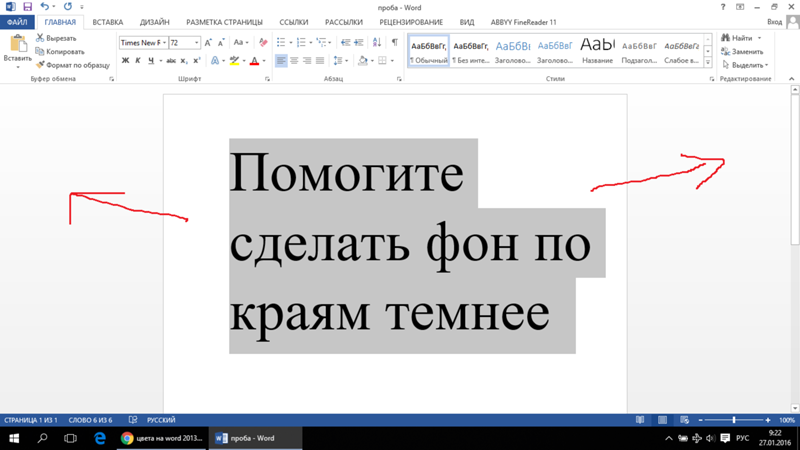Click the Paste (Вставить) icon
800x450 pixels.
point(18,44)
